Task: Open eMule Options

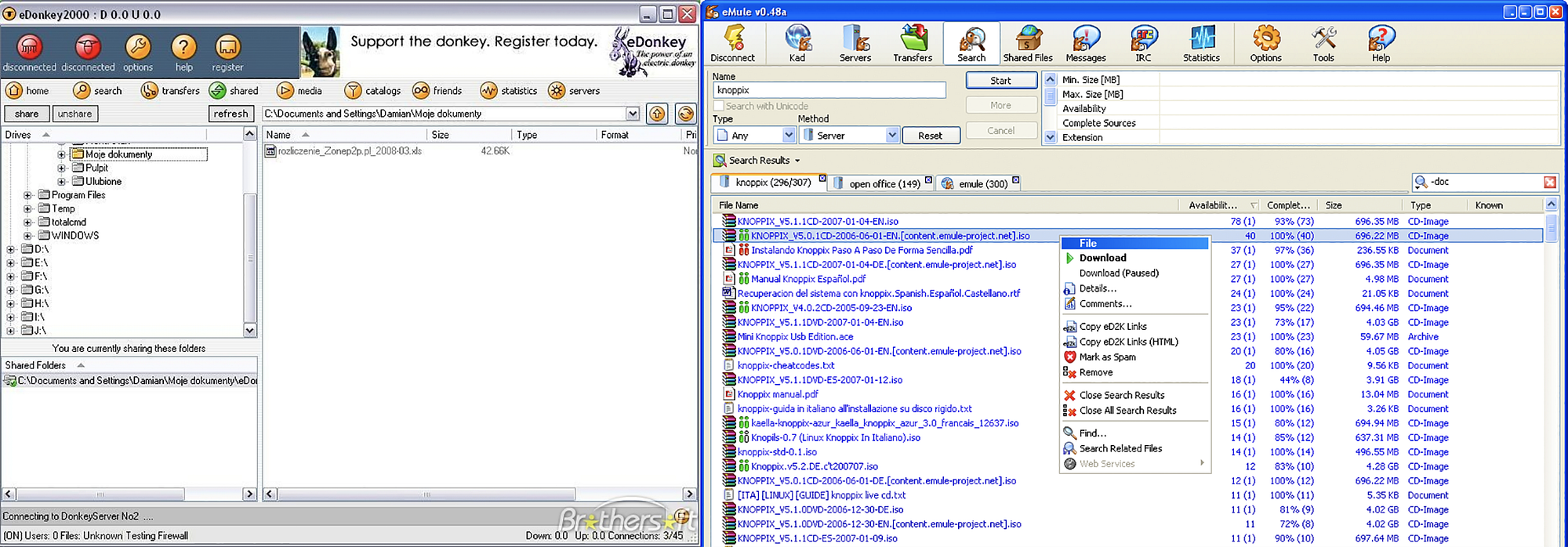Action: 1265,43
